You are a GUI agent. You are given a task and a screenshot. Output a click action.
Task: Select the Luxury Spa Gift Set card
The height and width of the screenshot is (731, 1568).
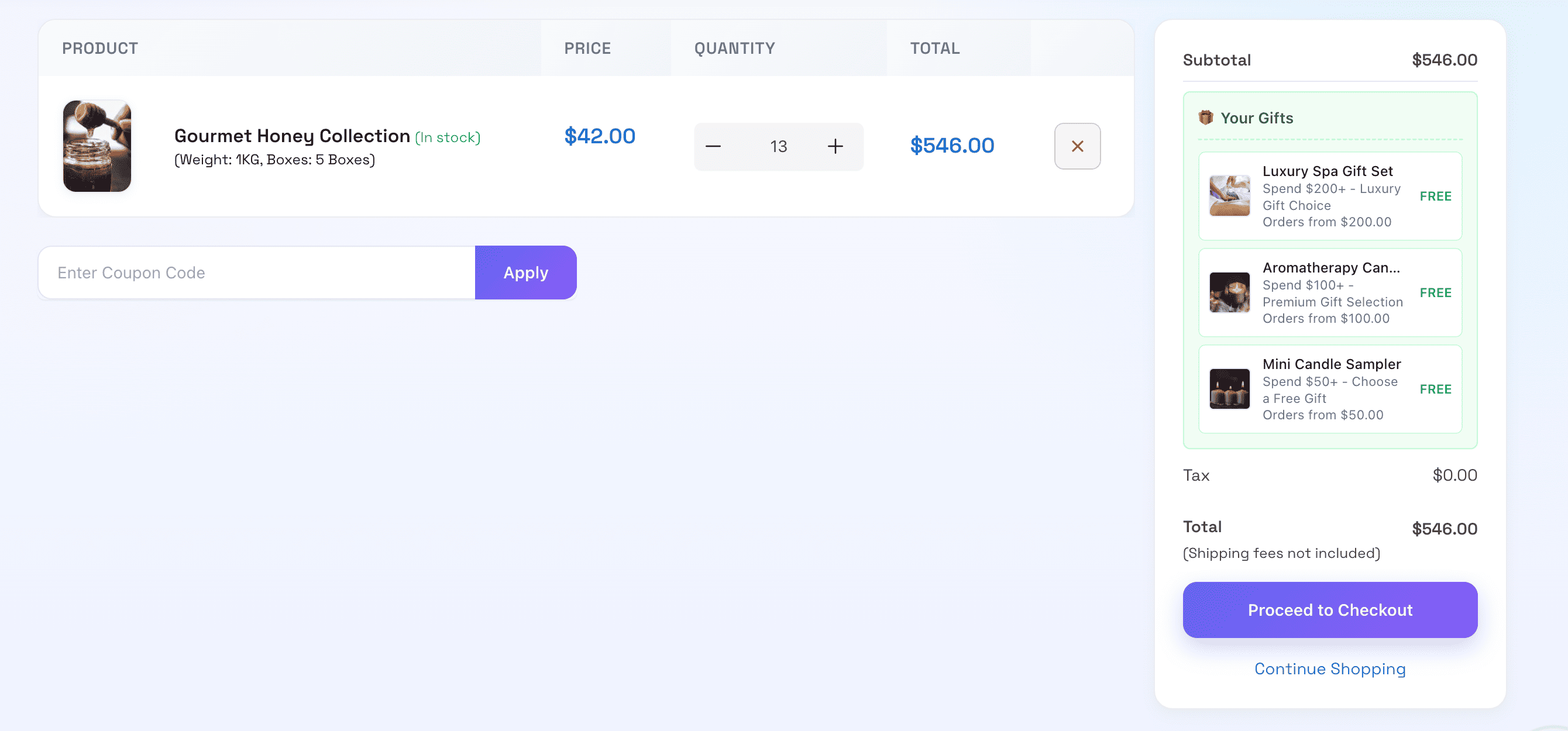(1329, 196)
